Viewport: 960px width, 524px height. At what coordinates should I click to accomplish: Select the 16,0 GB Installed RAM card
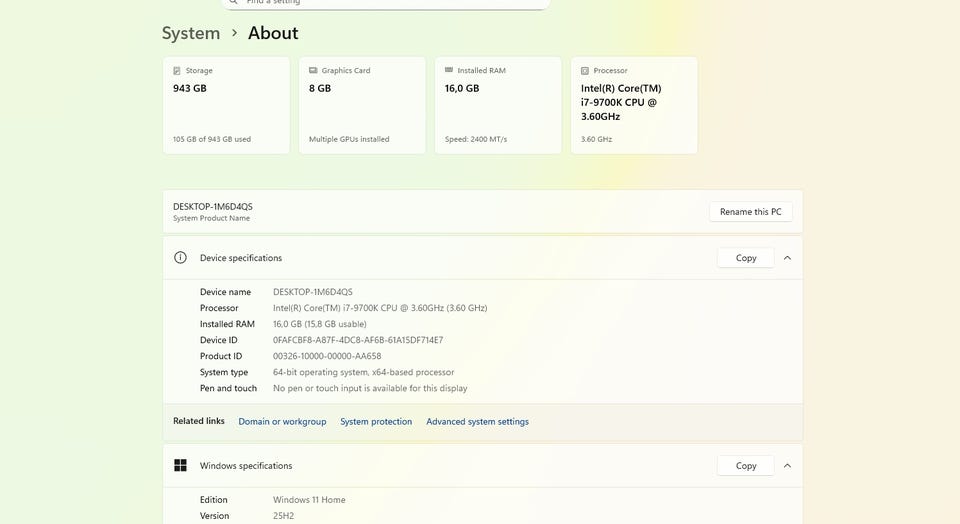tap(497, 105)
